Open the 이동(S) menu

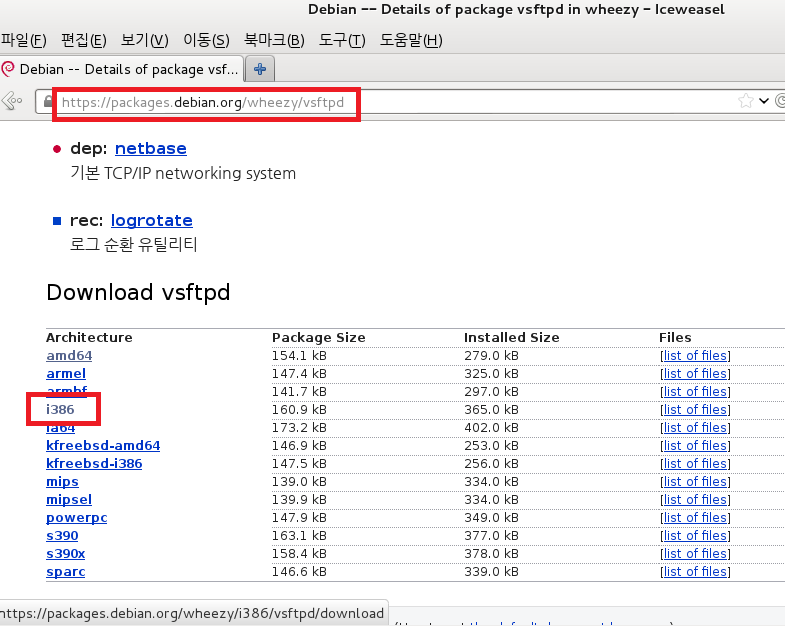click(x=206, y=40)
